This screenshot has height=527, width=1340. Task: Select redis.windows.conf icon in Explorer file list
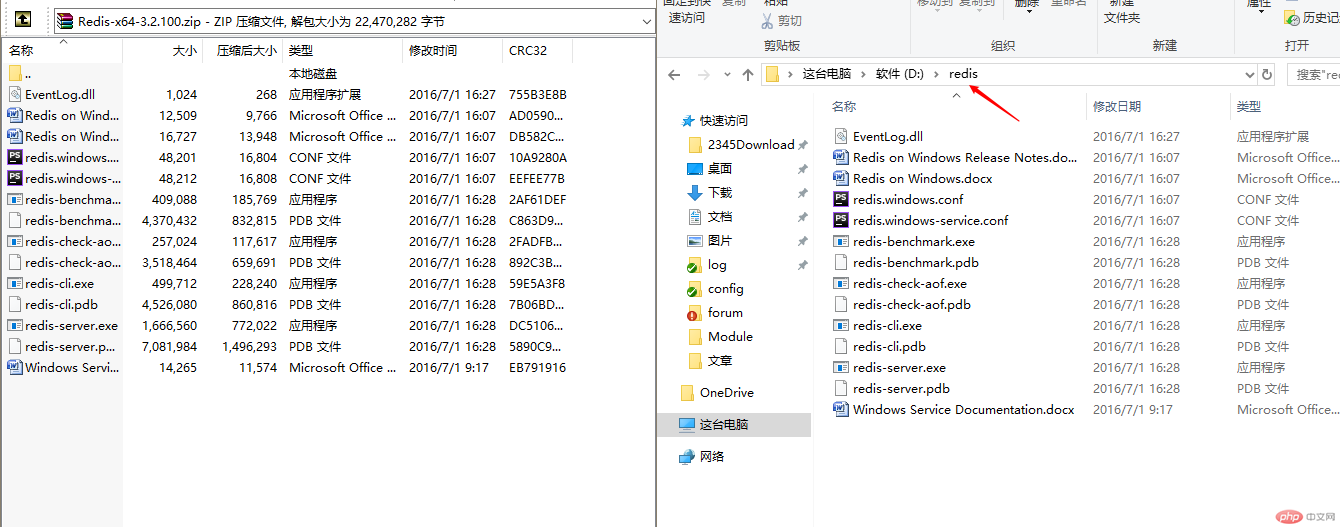(x=840, y=199)
